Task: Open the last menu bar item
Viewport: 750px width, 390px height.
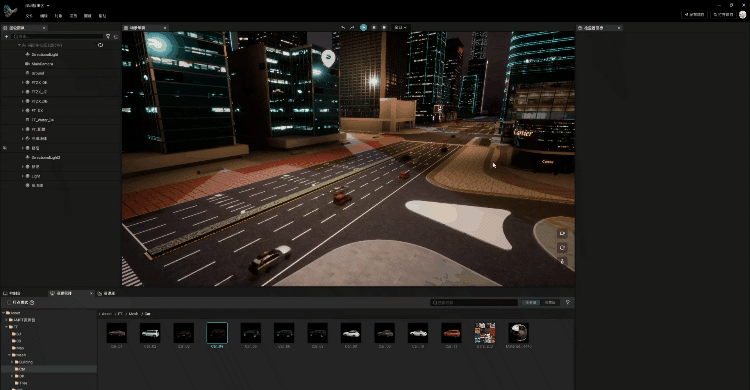Action: (102, 16)
